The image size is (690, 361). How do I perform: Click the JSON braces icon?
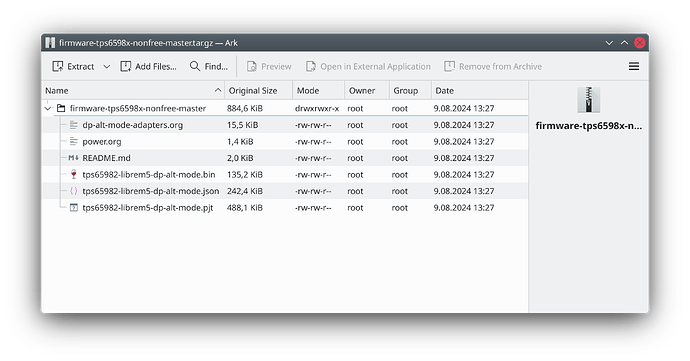[73, 191]
